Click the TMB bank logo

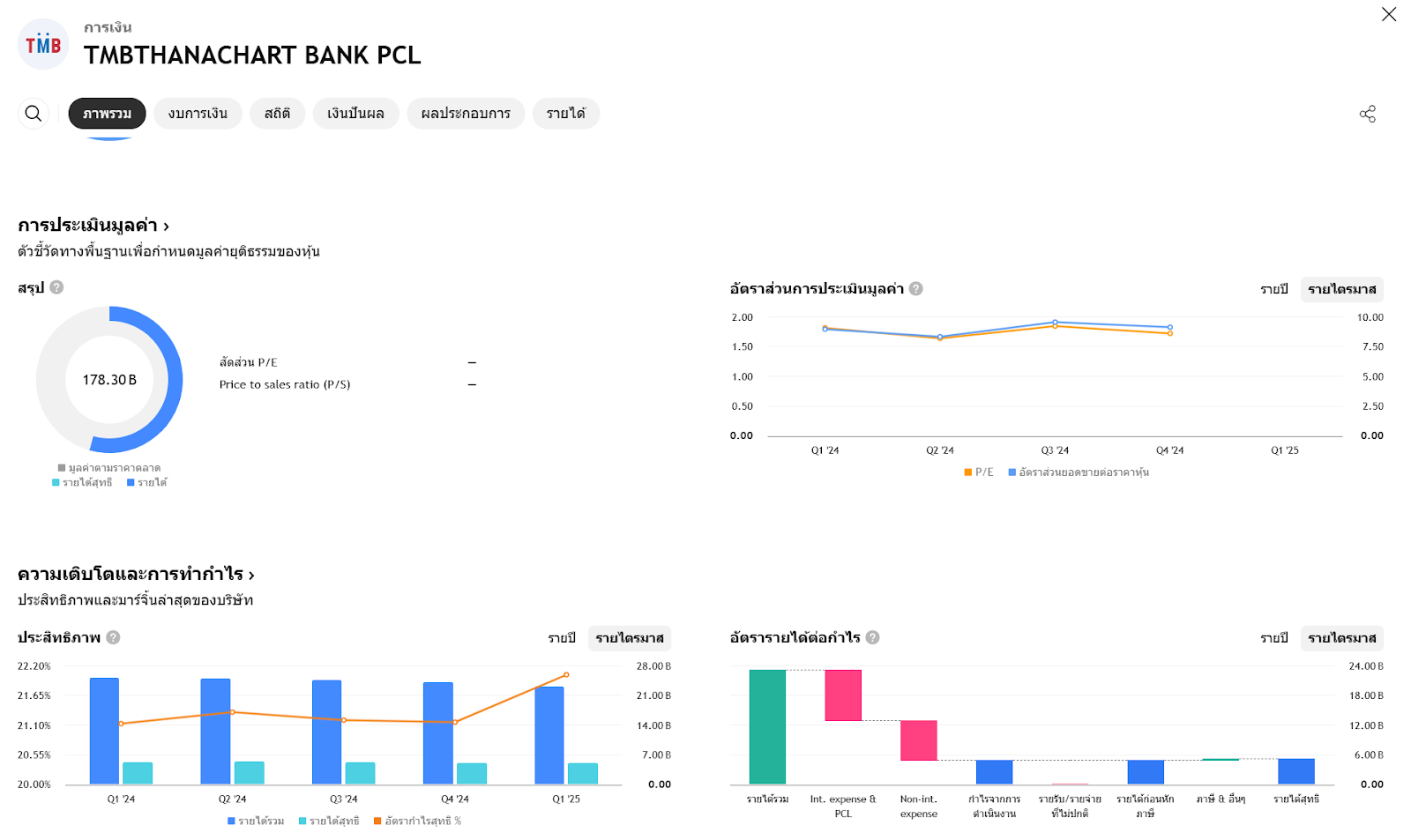point(43,44)
